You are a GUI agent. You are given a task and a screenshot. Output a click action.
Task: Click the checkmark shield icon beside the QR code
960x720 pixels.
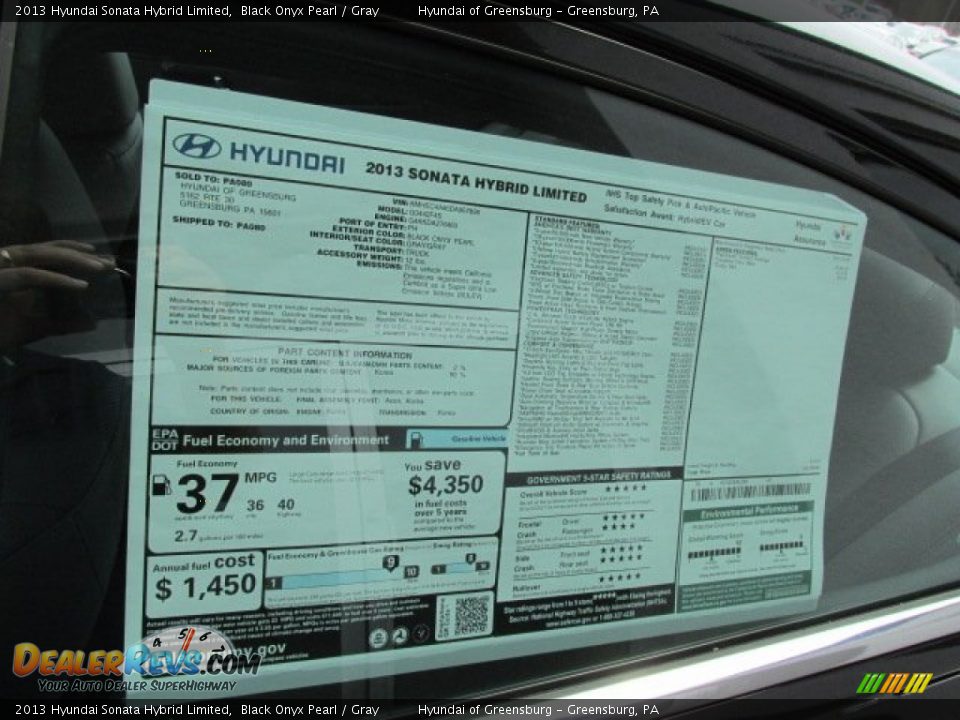click(x=421, y=633)
